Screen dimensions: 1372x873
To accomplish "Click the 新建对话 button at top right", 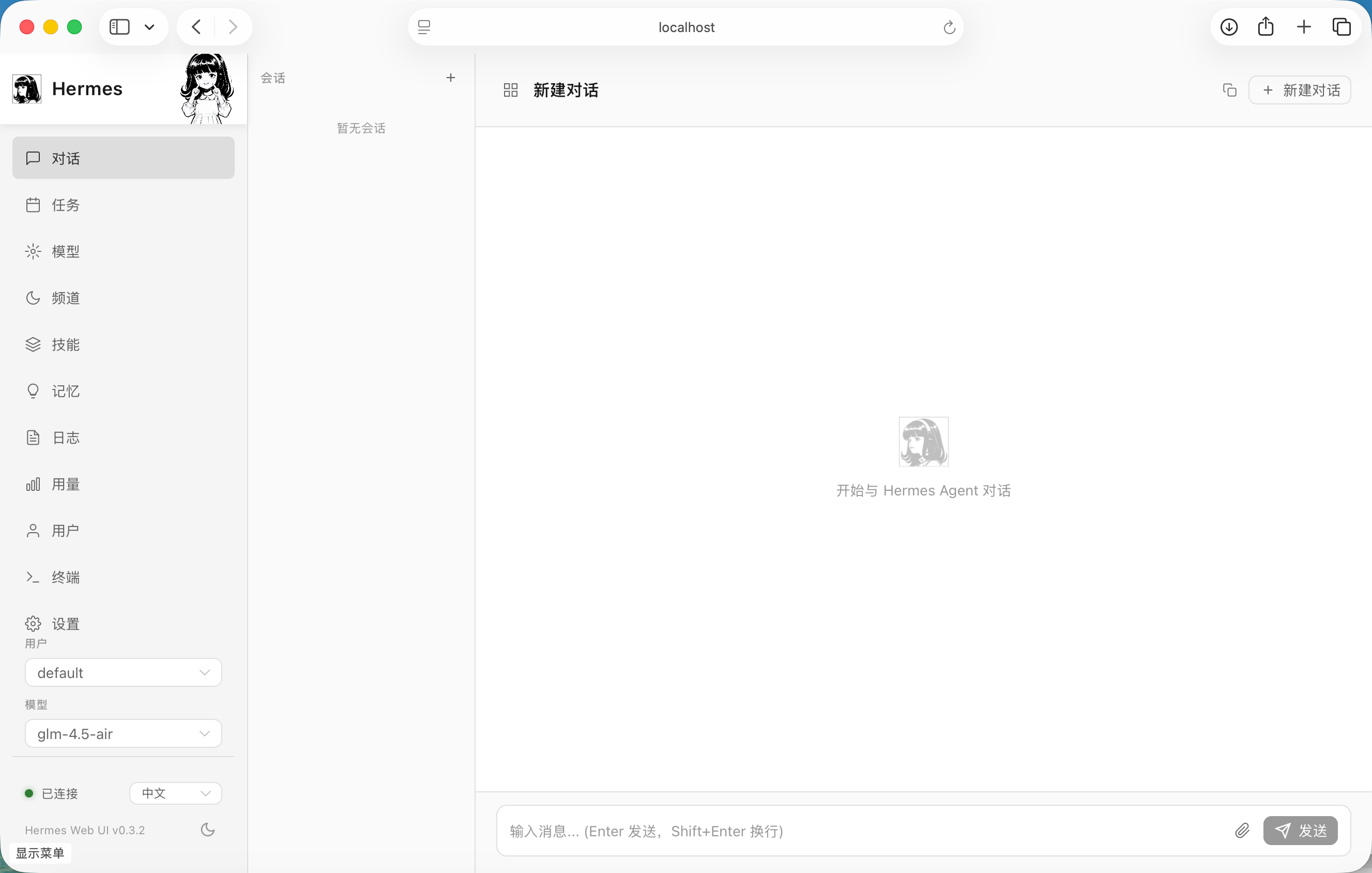I will click(1300, 90).
